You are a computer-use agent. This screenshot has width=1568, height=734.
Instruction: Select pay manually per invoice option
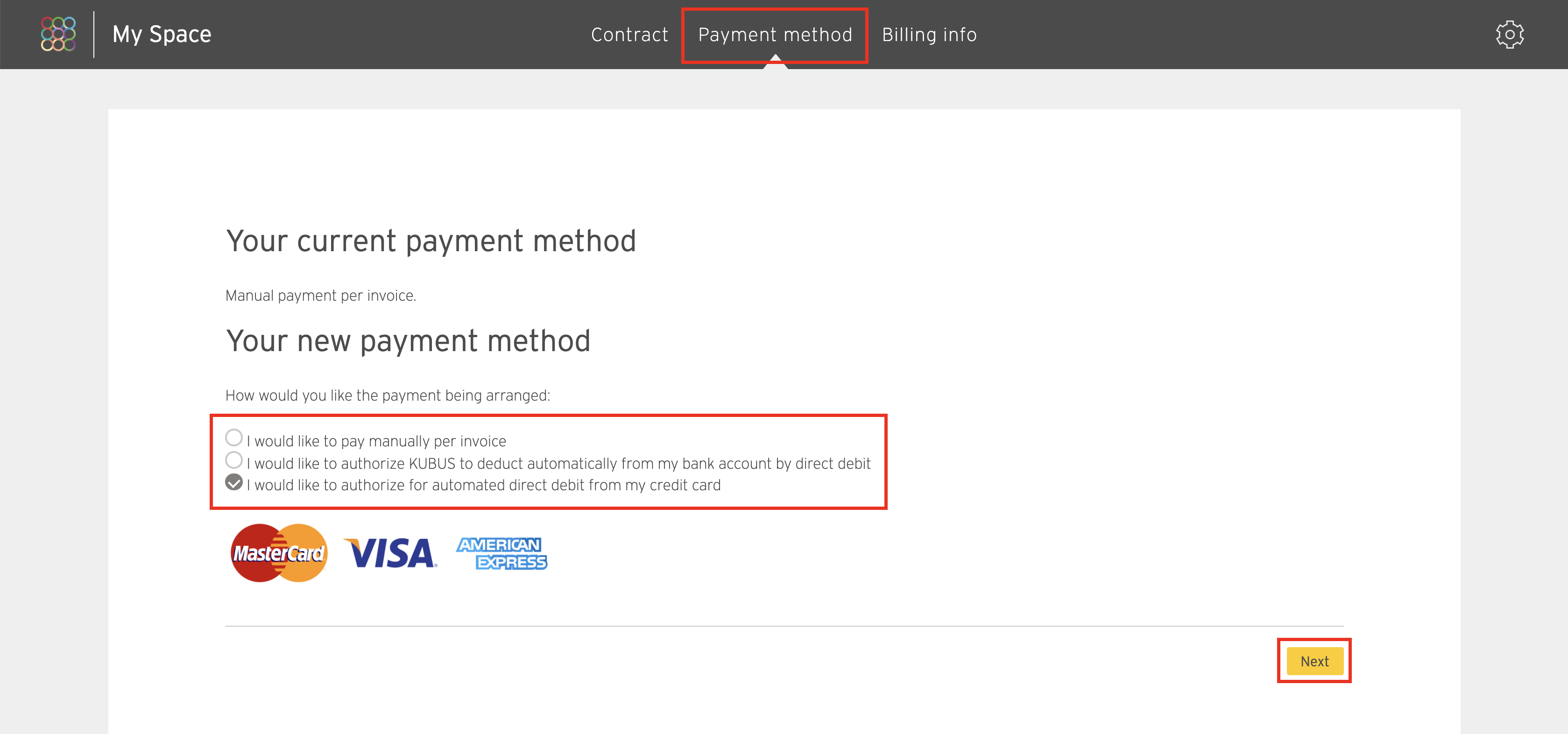[234, 438]
